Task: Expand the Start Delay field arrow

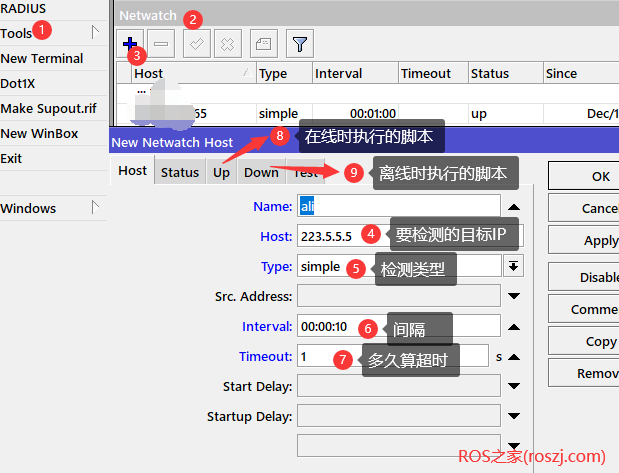Action: (513, 386)
